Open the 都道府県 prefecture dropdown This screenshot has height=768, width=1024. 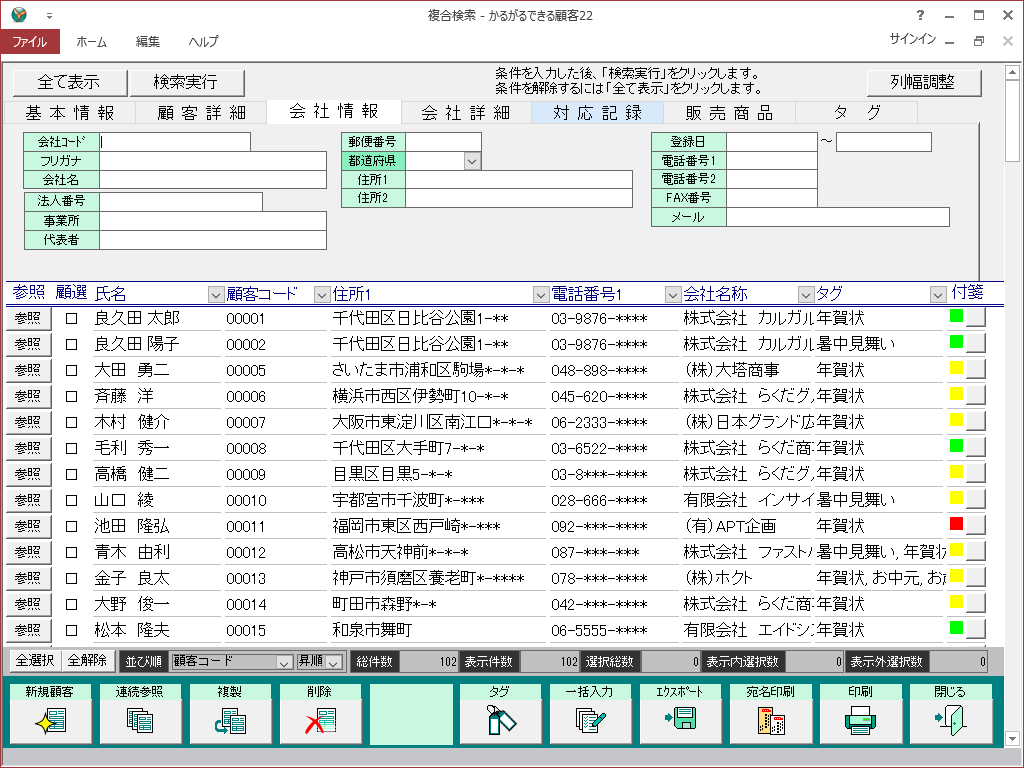tap(472, 161)
